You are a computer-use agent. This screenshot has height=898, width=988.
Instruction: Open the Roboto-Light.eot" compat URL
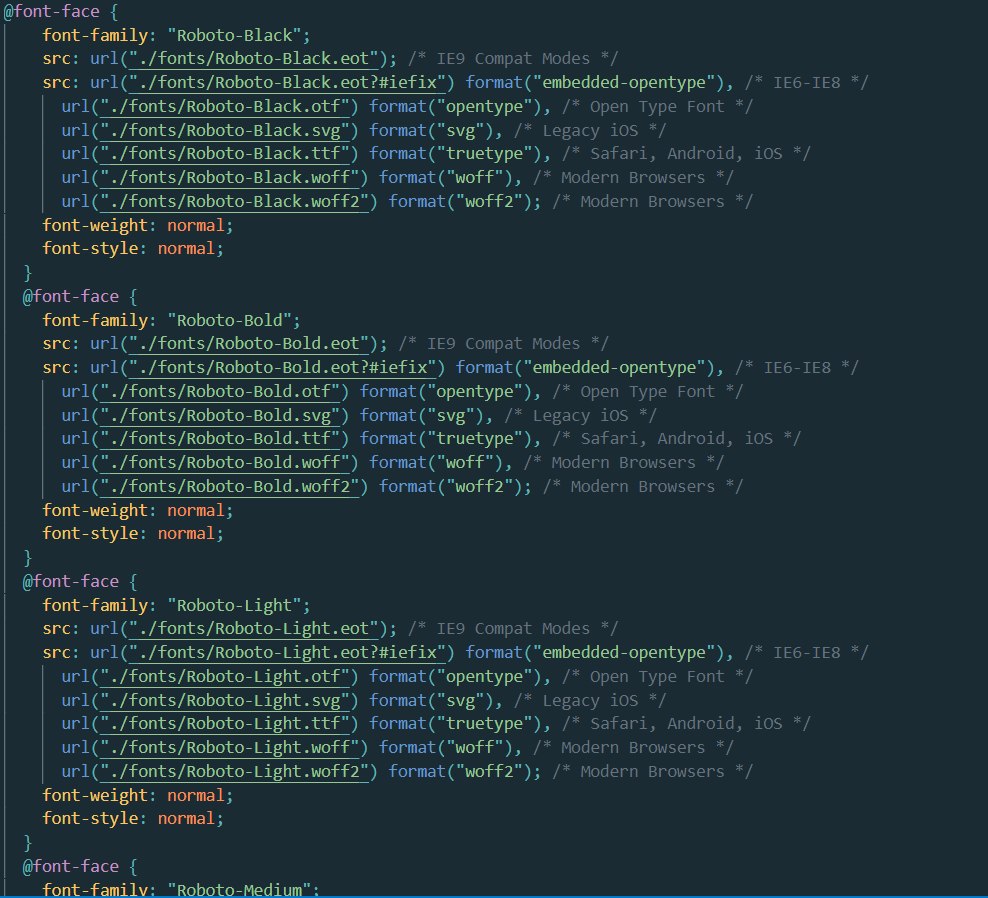pos(253,628)
